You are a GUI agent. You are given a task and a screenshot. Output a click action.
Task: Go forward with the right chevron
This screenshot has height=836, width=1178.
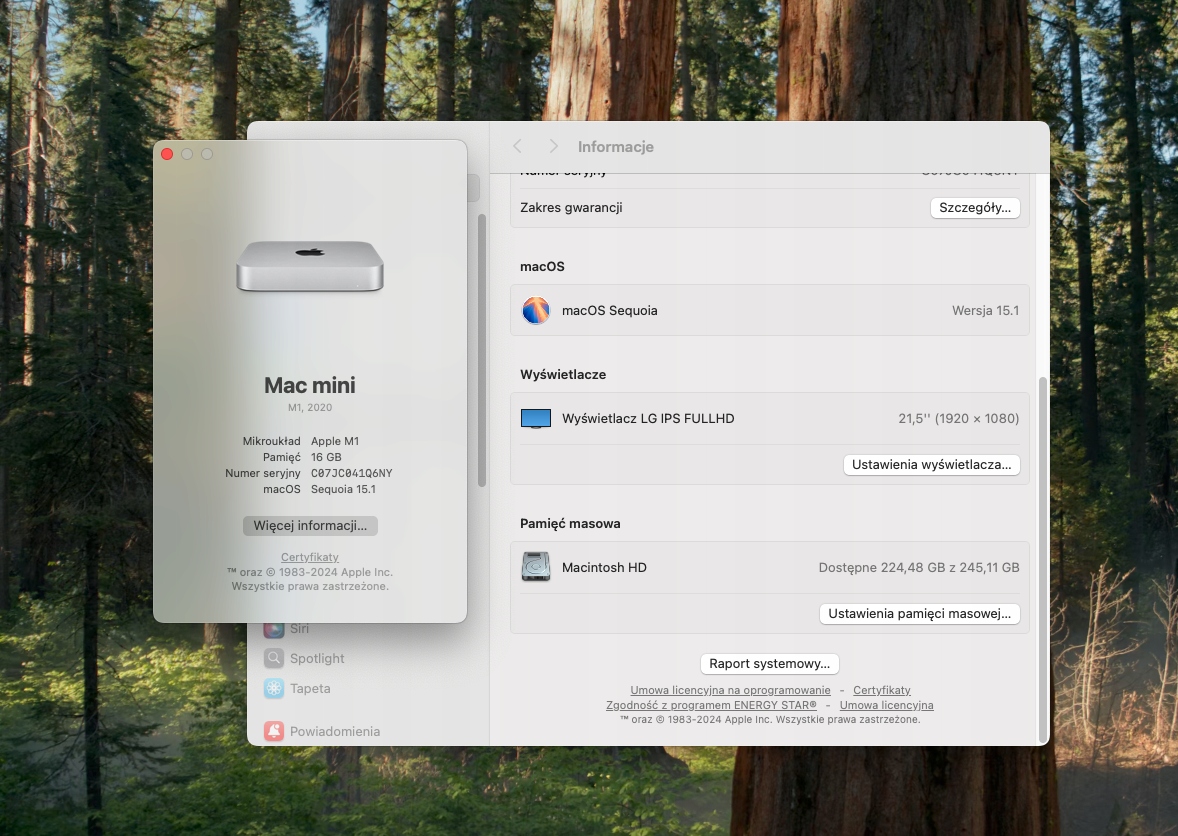click(553, 146)
